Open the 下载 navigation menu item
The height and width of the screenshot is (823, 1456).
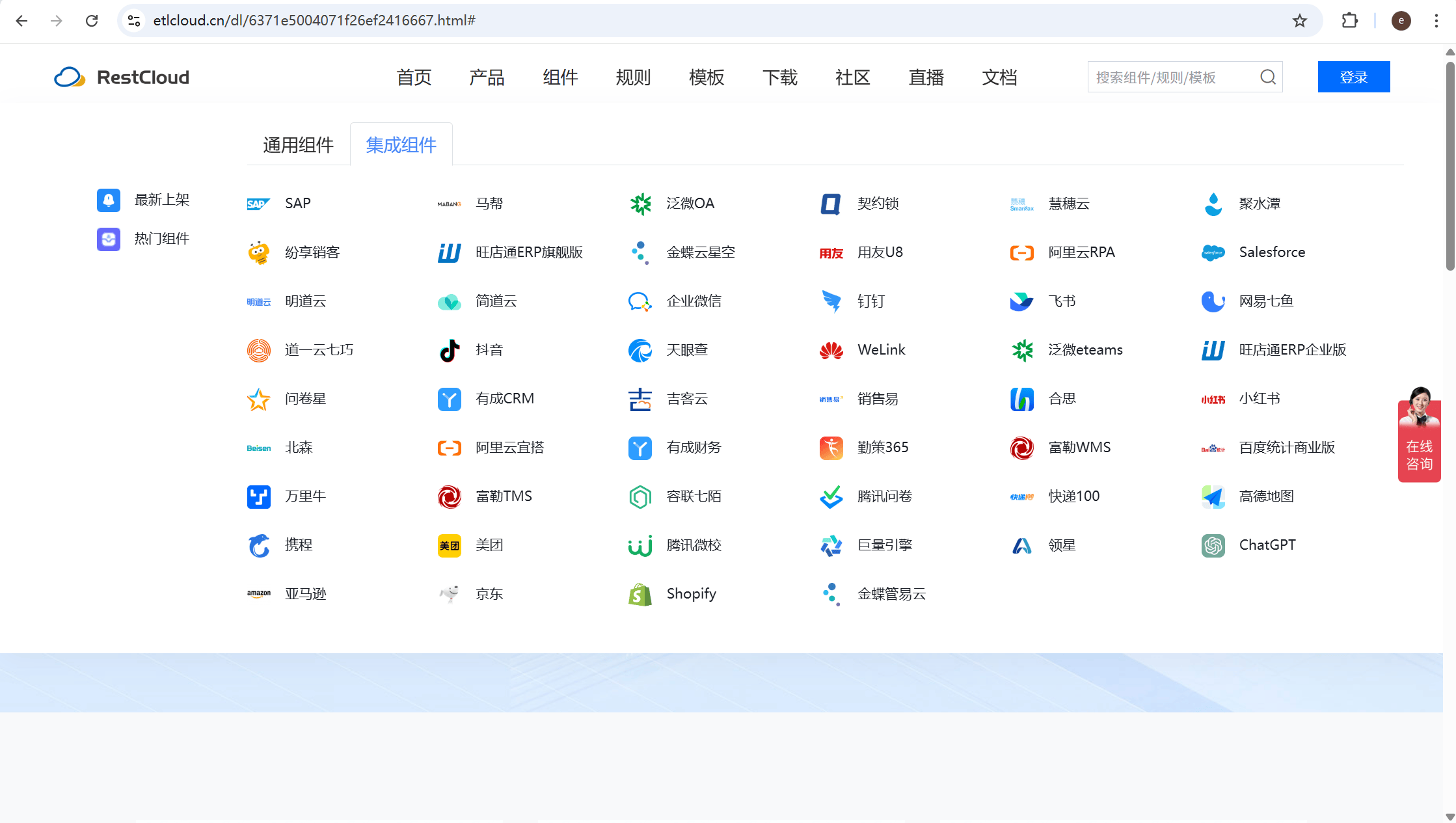point(779,77)
